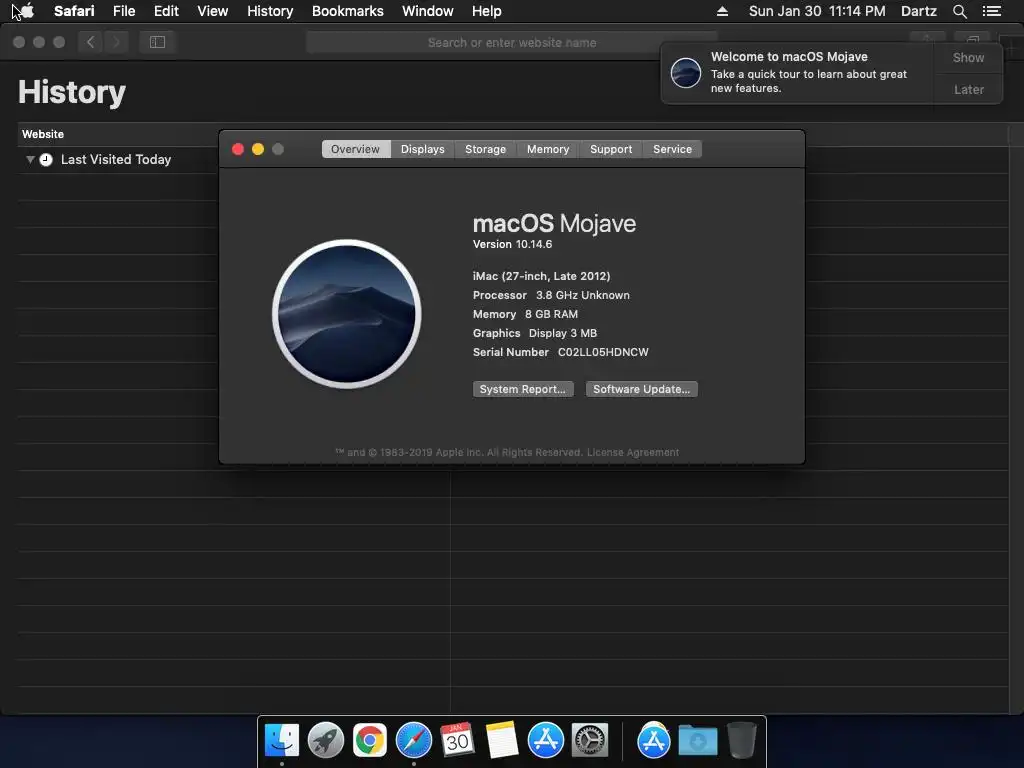Open the File menu
This screenshot has width=1024, height=768.
(124, 11)
